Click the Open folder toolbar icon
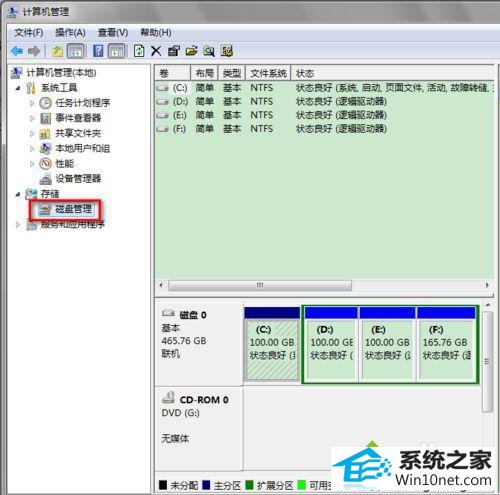Viewport: 500px width, 495px height. click(191, 51)
